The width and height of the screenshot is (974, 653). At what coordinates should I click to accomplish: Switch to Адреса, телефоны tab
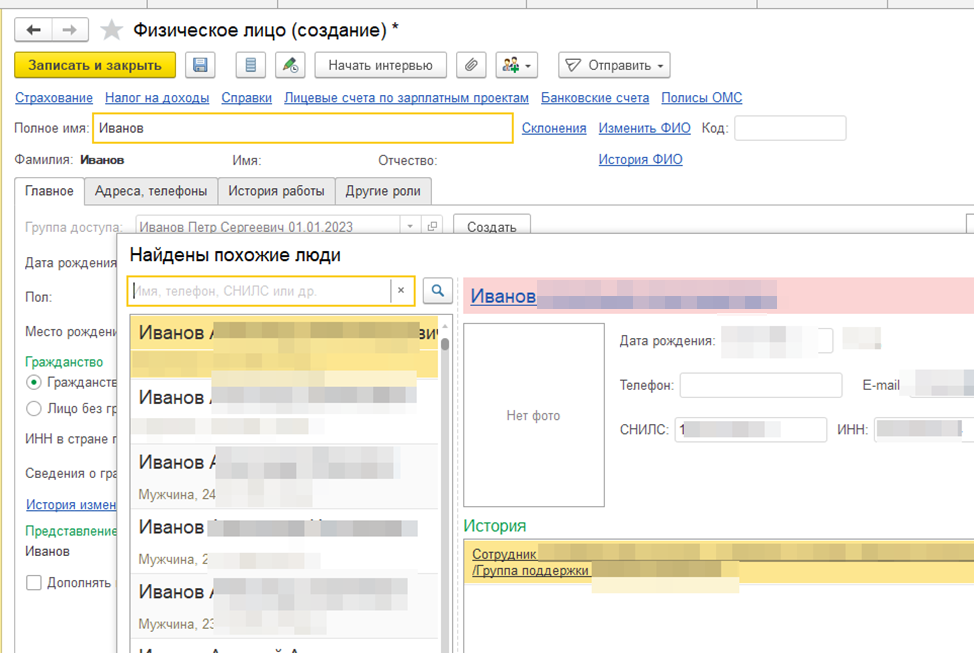pyautogui.click(x=151, y=191)
